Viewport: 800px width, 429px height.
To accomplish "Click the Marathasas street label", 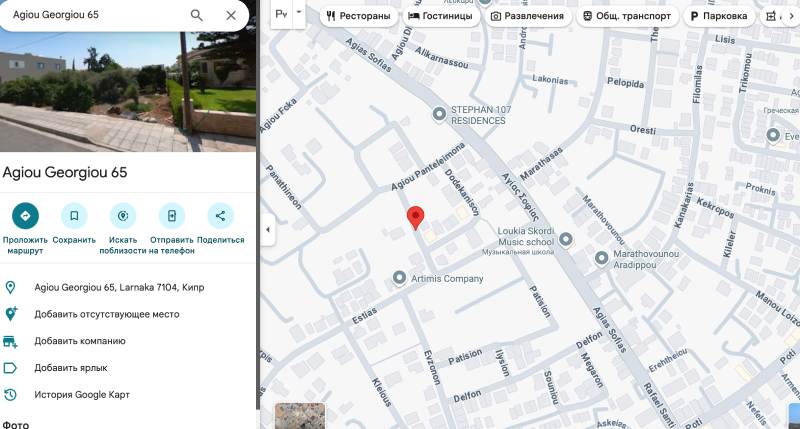I will pyautogui.click(x=541, y=163).
